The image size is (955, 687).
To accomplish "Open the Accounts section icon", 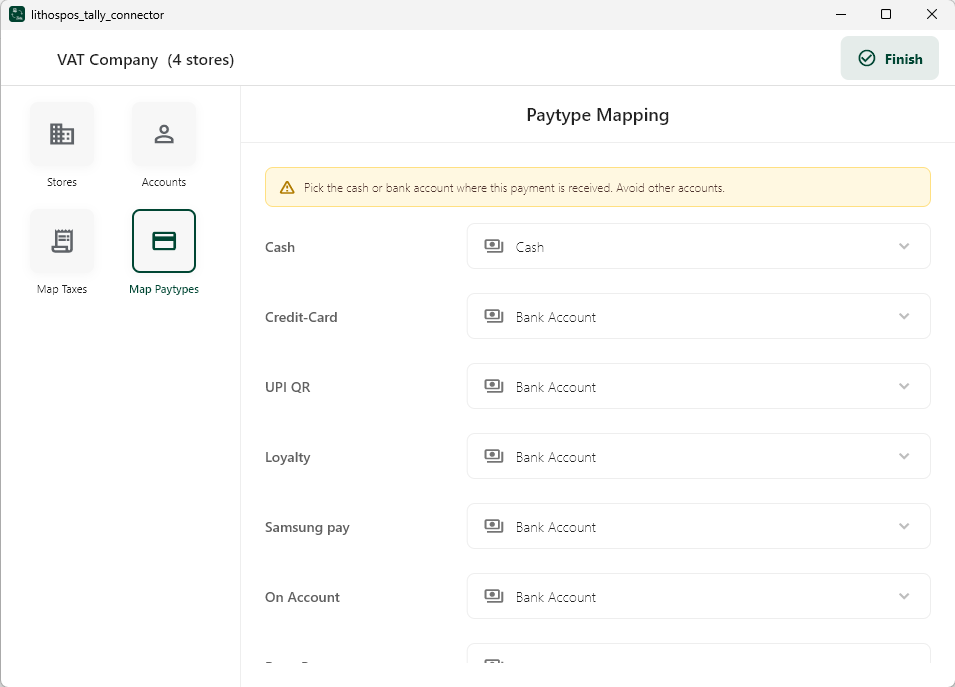I will pos(164,134).
